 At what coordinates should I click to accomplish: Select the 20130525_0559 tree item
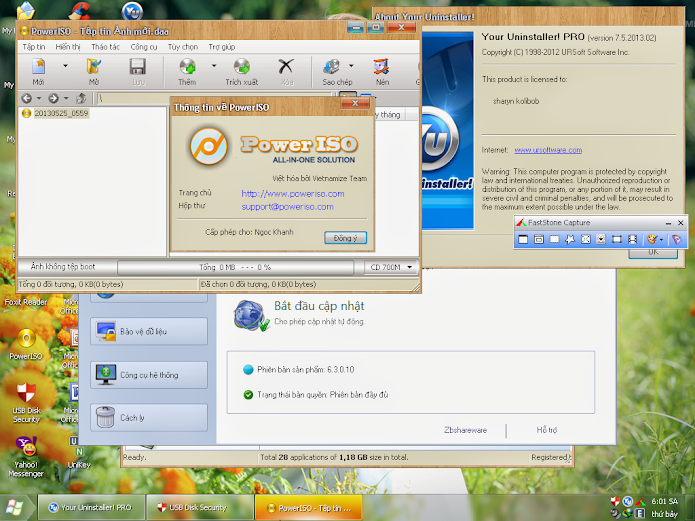pyautogui.click(x=61, y=113)
